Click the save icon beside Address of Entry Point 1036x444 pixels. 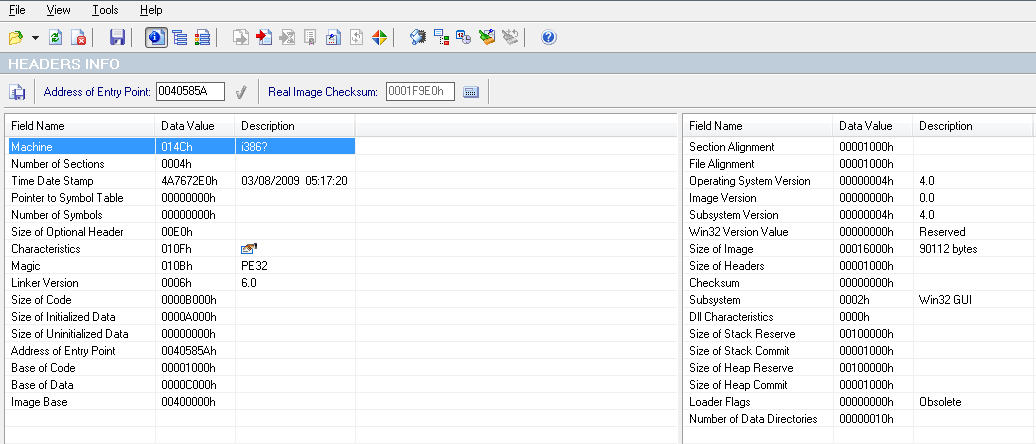click(x=17, y=92)
